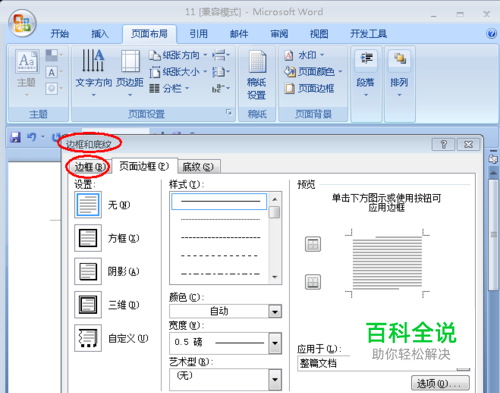500x393 pixels.
Task: Open 纸张方向 orientation menu
Action: 178,55
